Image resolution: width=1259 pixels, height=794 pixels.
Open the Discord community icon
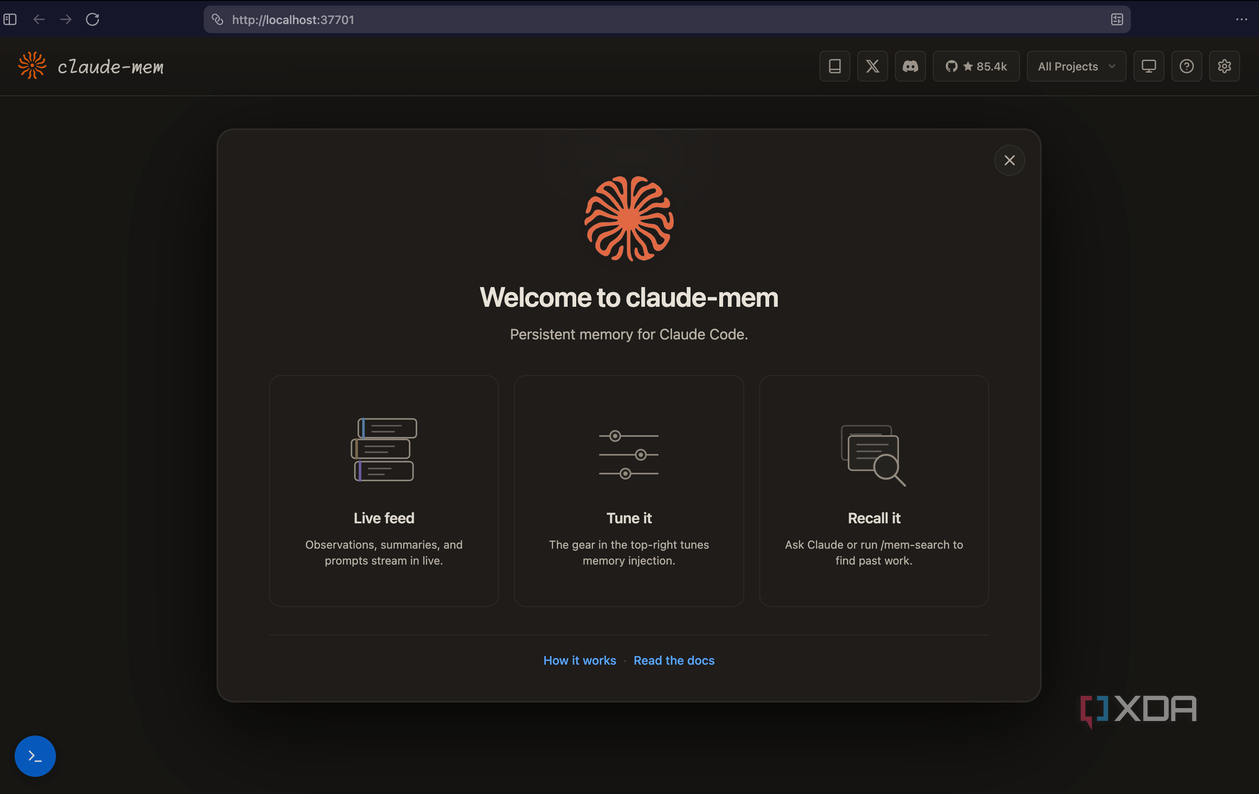coord(910,66)
